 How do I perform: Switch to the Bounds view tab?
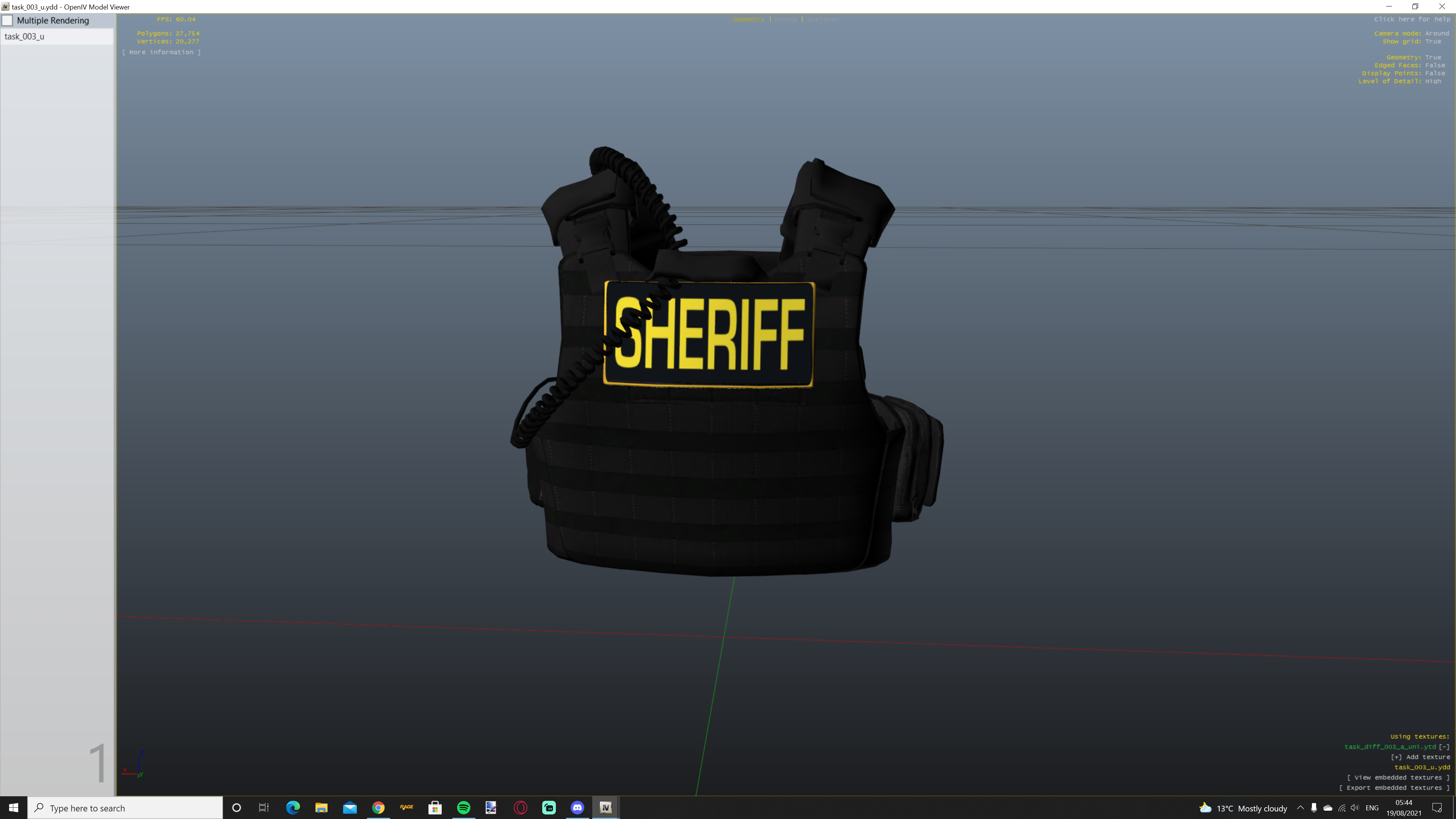tap(785, 19)
